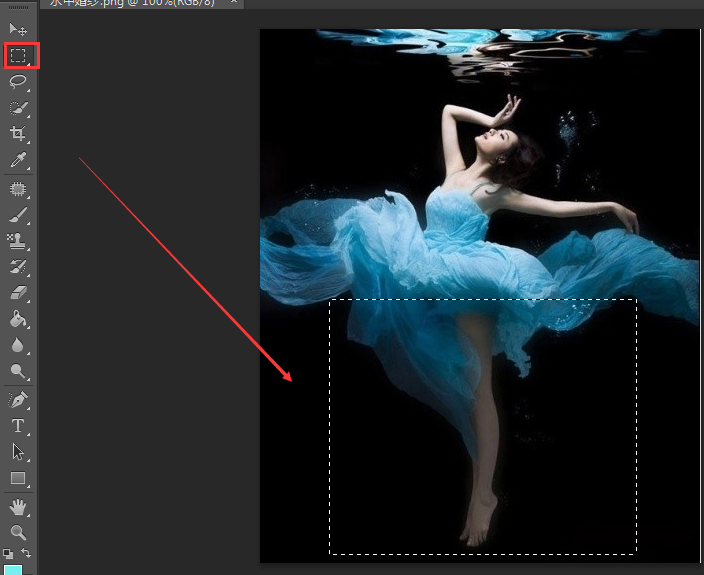Open the cyan foreground color picker
Viewport: 704px width, 575px height.
click(13, 570)
